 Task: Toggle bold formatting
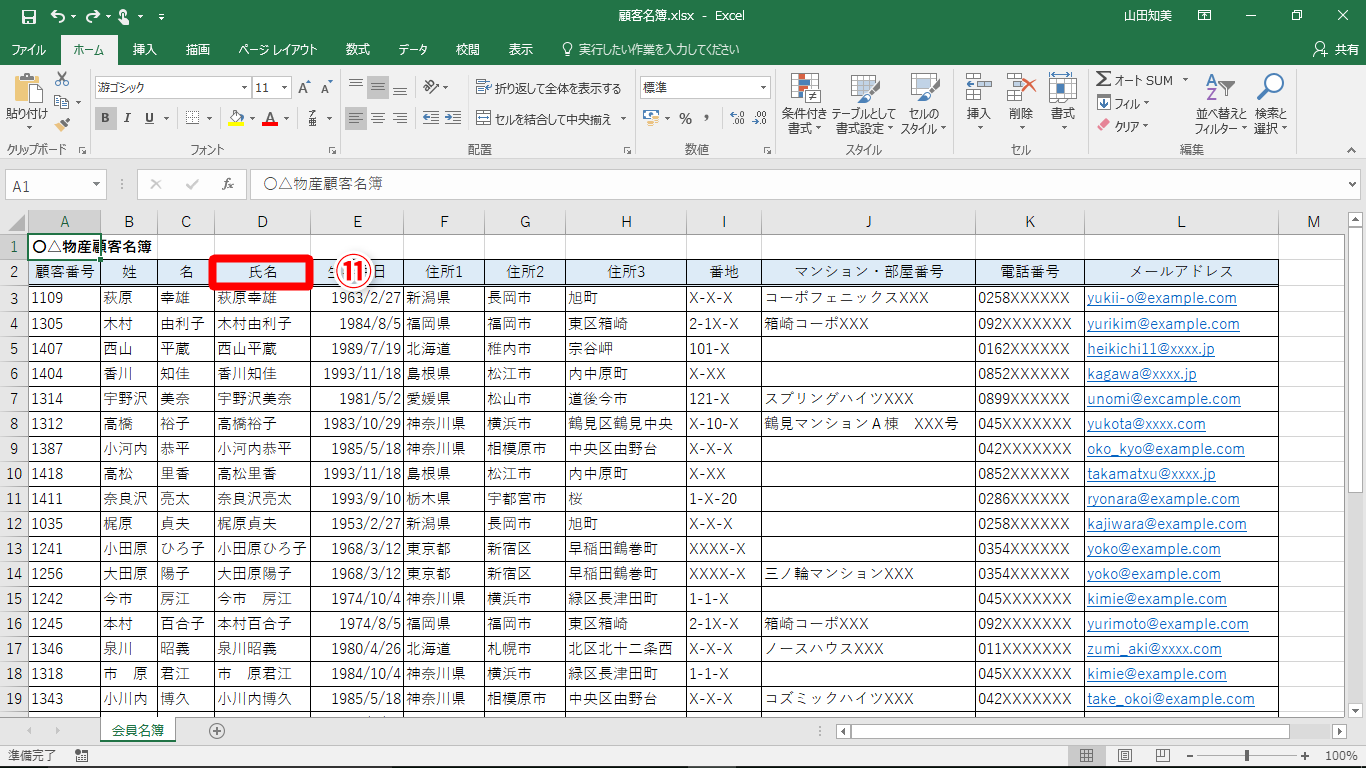pyautogui.click(x=106, y=118)
